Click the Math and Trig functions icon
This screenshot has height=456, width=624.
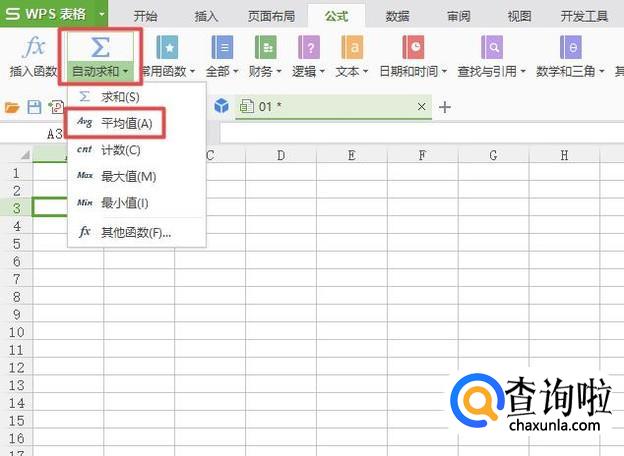571,47
